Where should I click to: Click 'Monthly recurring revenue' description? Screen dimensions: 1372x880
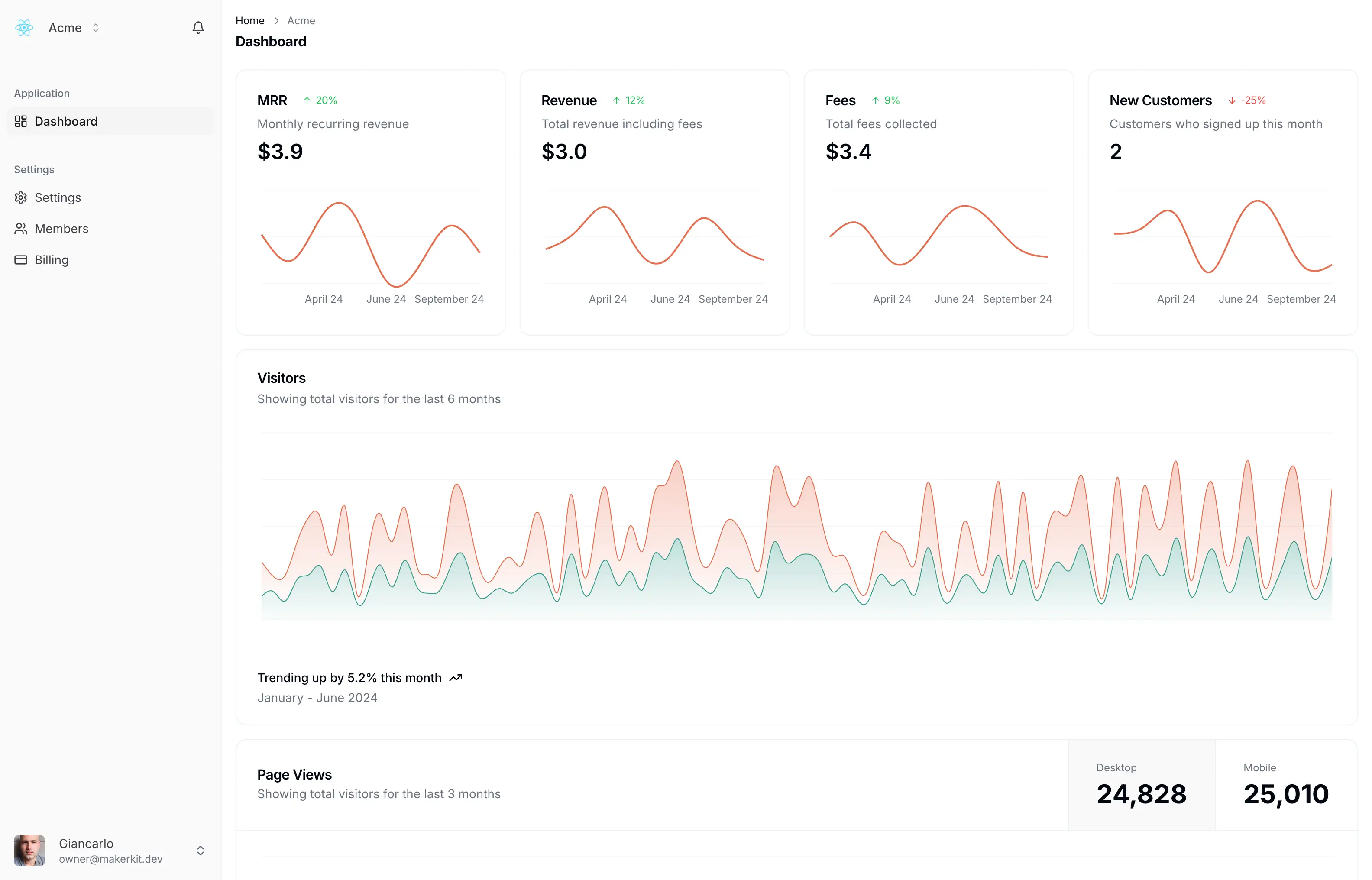click(x=333, y=124)
